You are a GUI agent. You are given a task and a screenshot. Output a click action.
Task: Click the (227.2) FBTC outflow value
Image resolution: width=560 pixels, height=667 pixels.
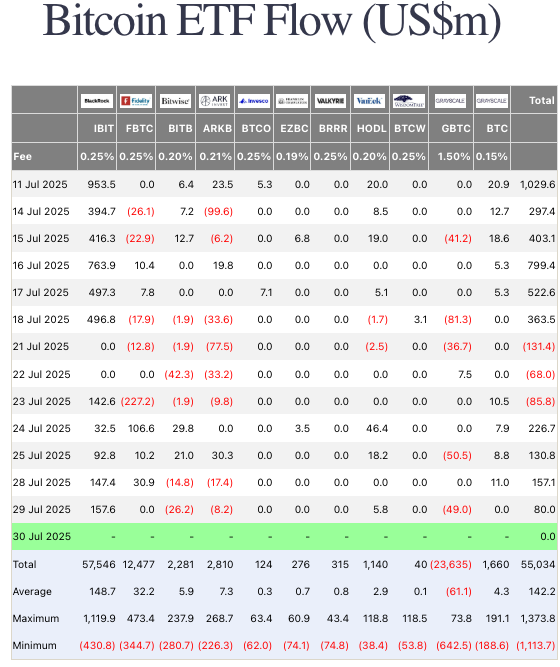click(x=138, y=401)
